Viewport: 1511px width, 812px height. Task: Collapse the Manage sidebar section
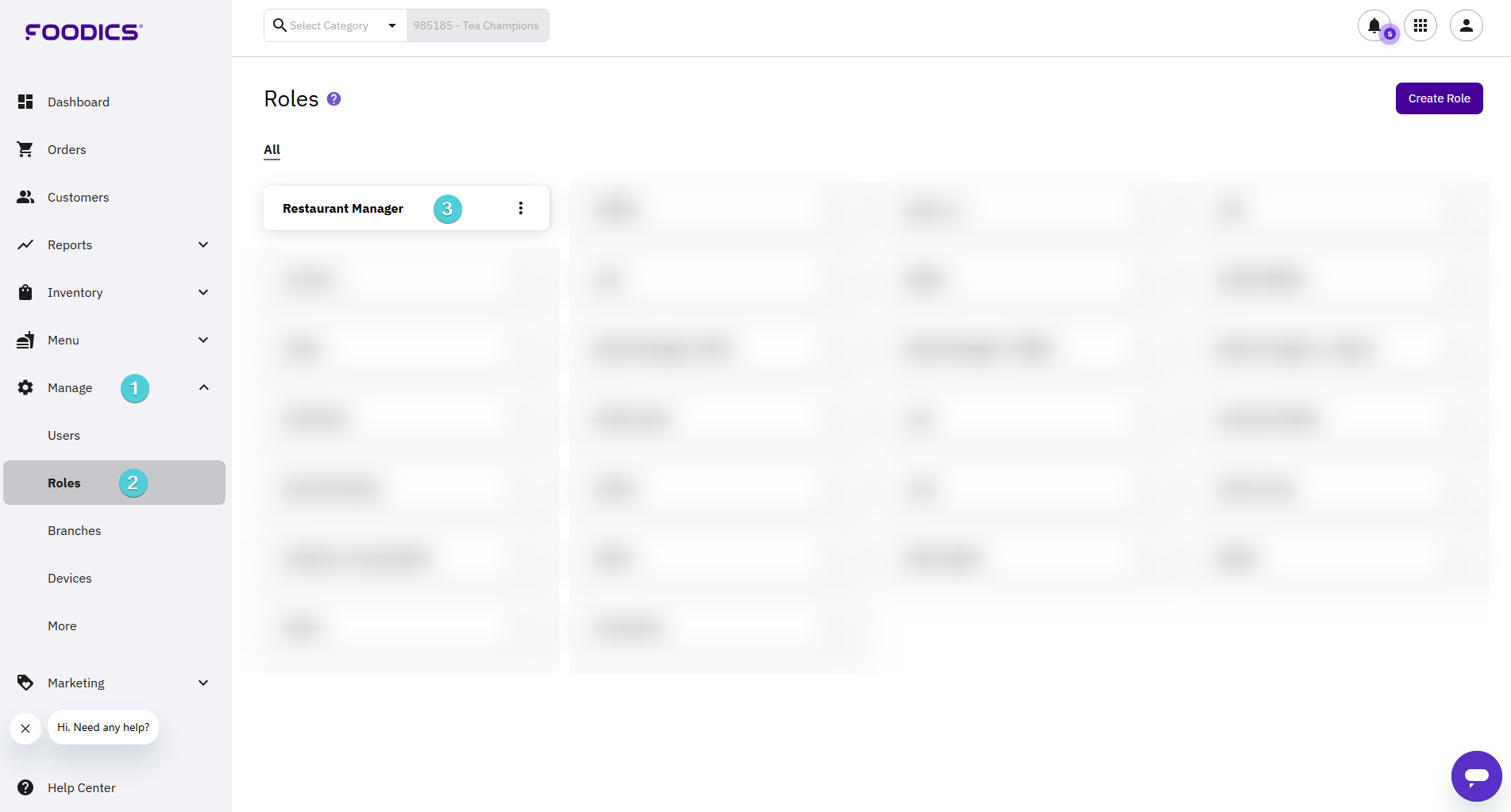203,387
